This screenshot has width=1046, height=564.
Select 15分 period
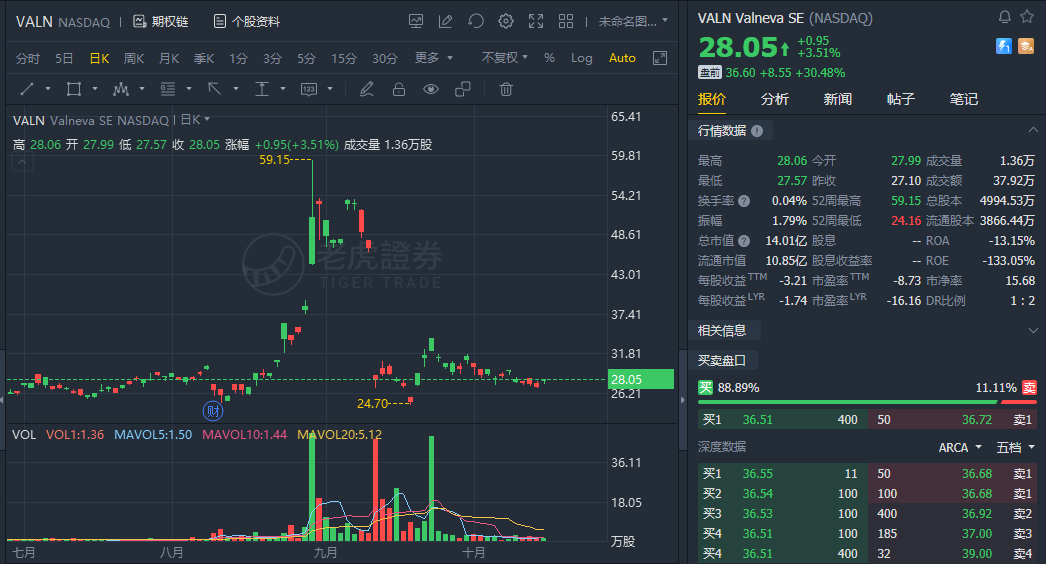coord(344,59)
